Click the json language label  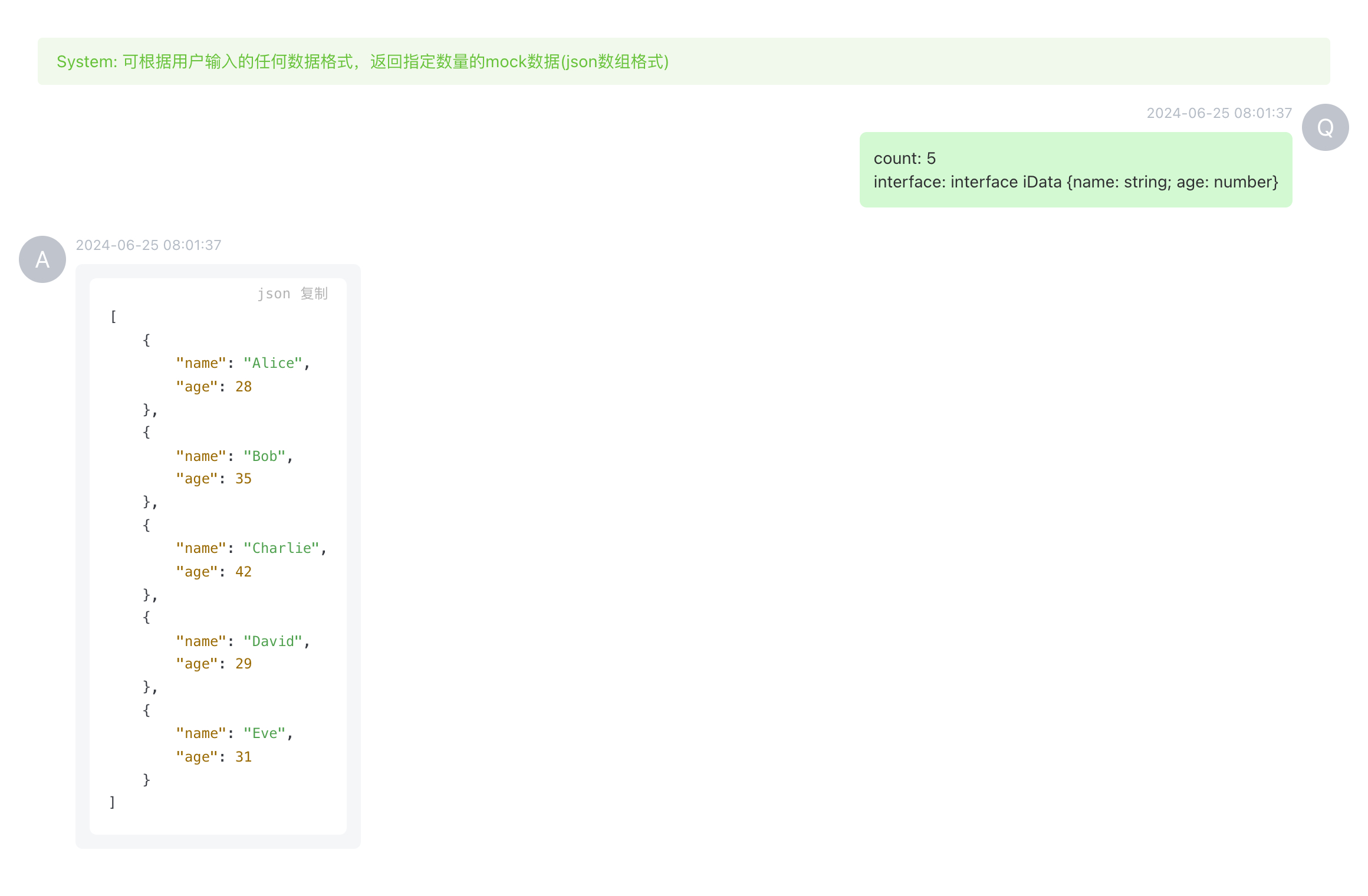click(274, 294)
